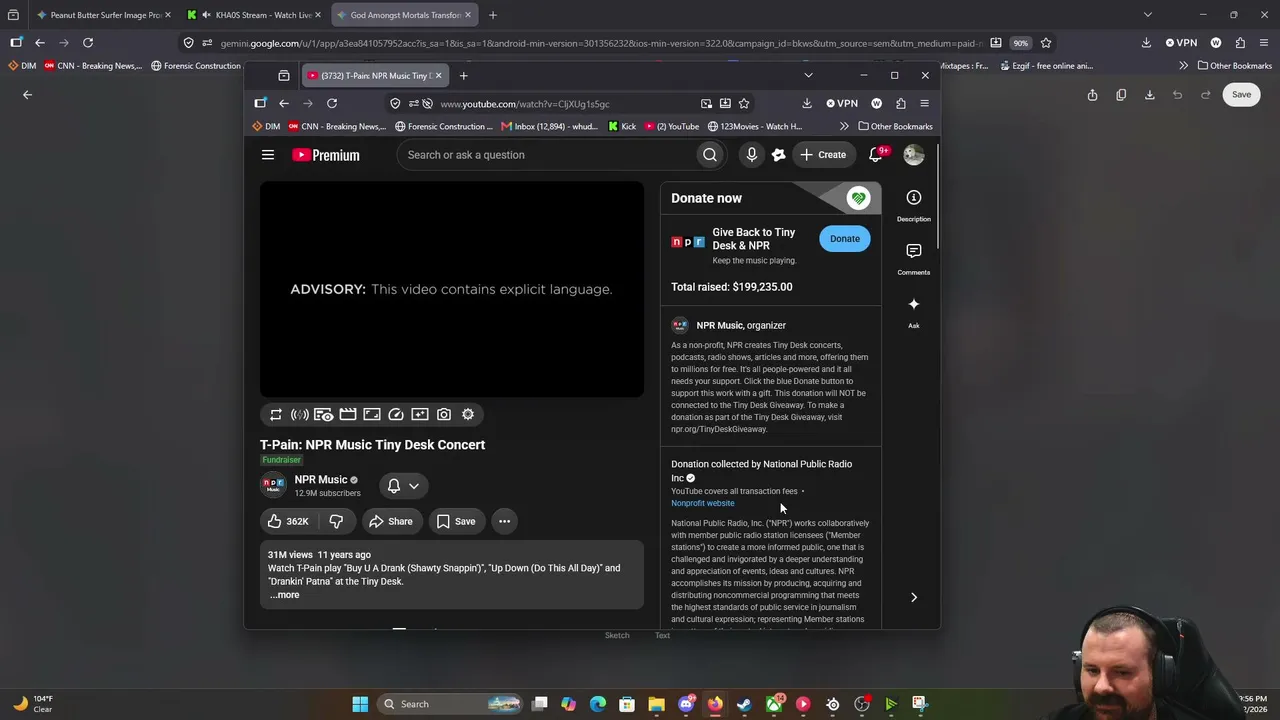Open the playback speed gauge icon
1280x720 pixels.
[x=396, y=414]
